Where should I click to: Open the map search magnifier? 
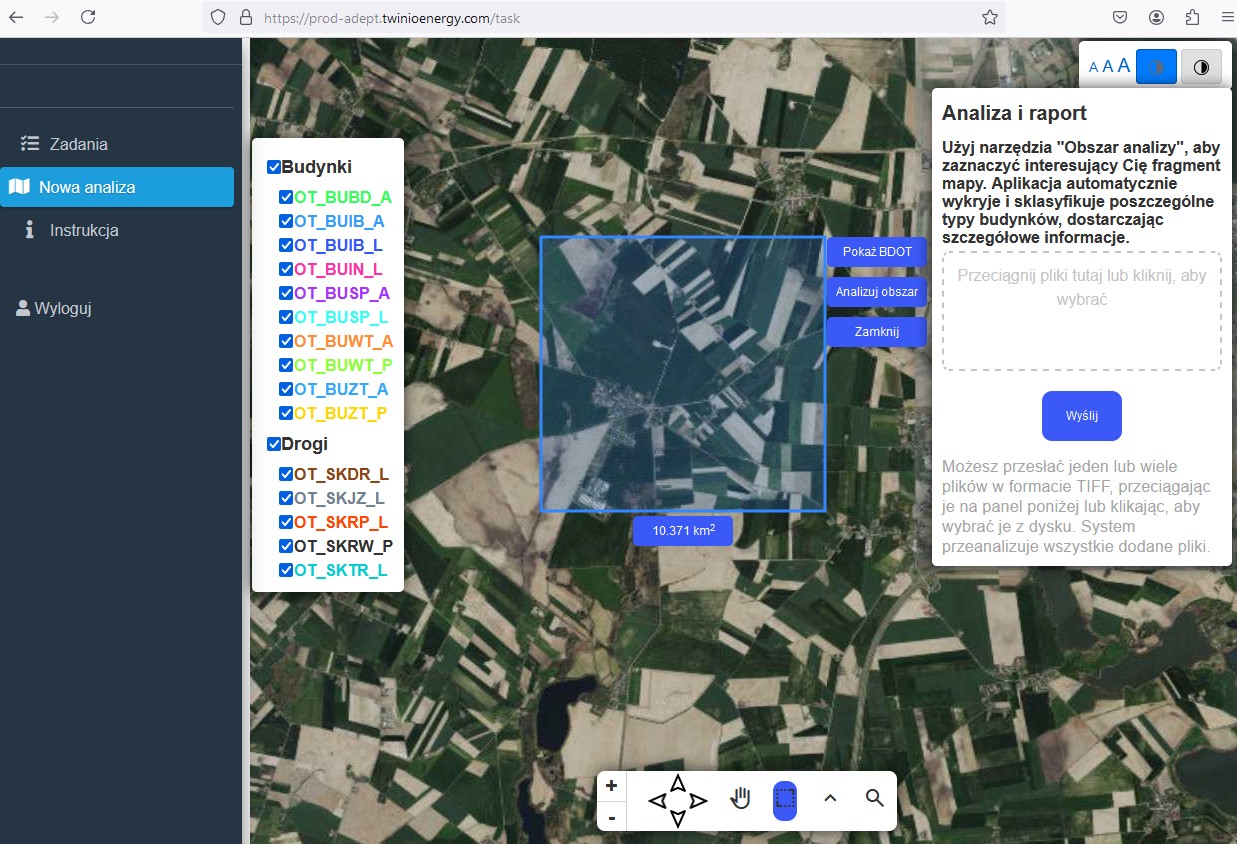point(875,798)
